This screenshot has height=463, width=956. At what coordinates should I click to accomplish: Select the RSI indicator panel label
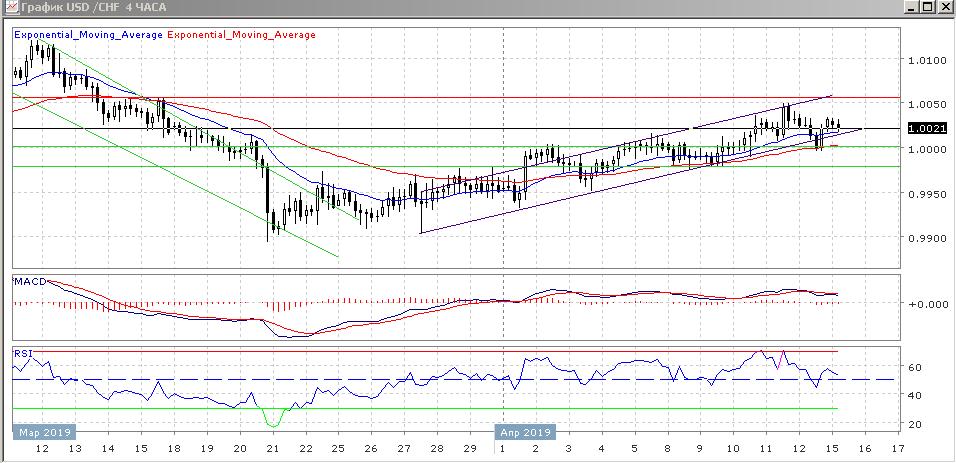coord(22,353)
